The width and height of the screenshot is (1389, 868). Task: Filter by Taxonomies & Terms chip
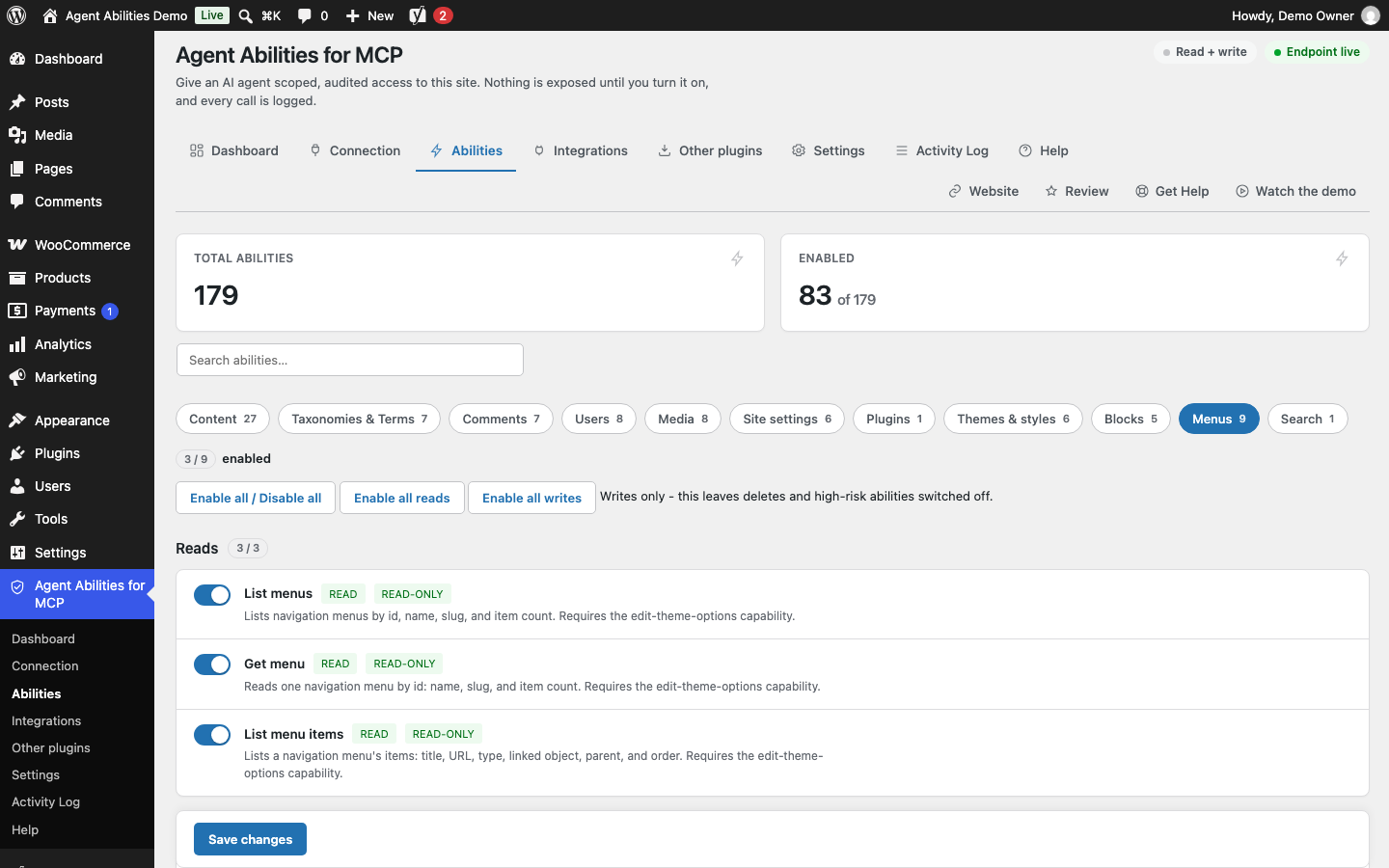pos(360,419)
